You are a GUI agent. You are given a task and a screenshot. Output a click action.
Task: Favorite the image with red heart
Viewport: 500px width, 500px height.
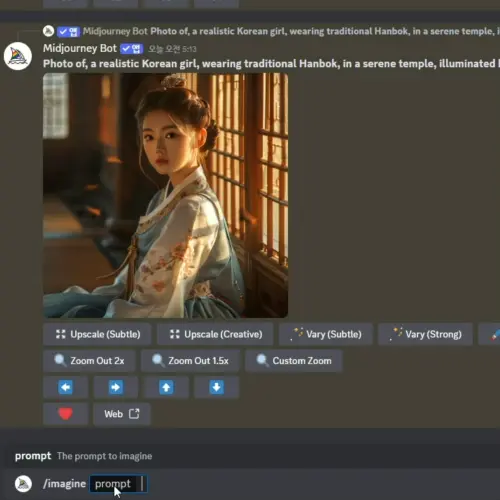point(66,414)
